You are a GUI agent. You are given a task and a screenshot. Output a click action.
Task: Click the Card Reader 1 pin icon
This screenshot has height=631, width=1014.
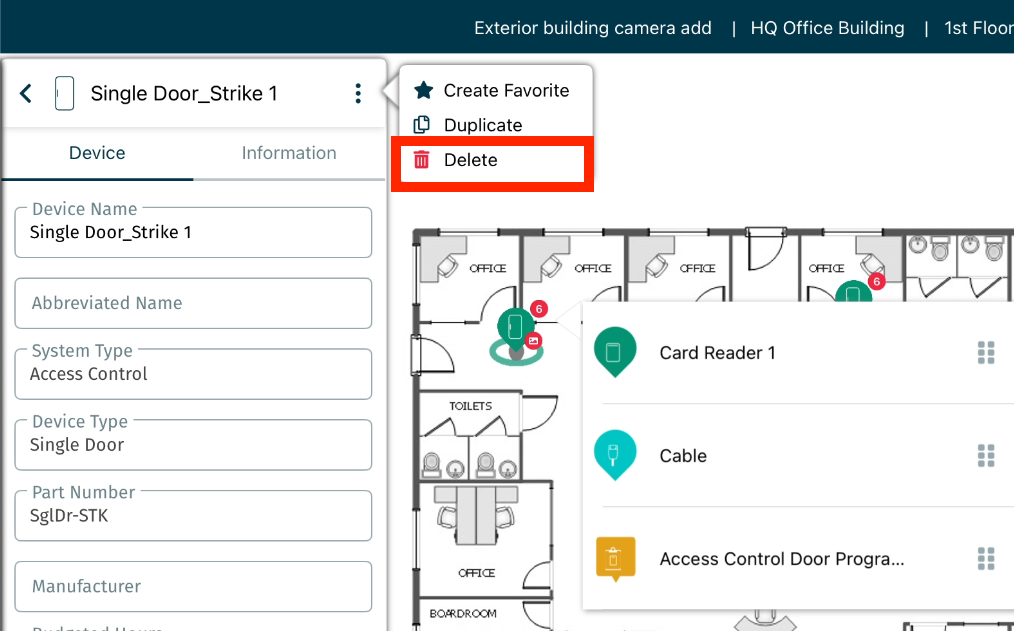(x=615, y=352)
